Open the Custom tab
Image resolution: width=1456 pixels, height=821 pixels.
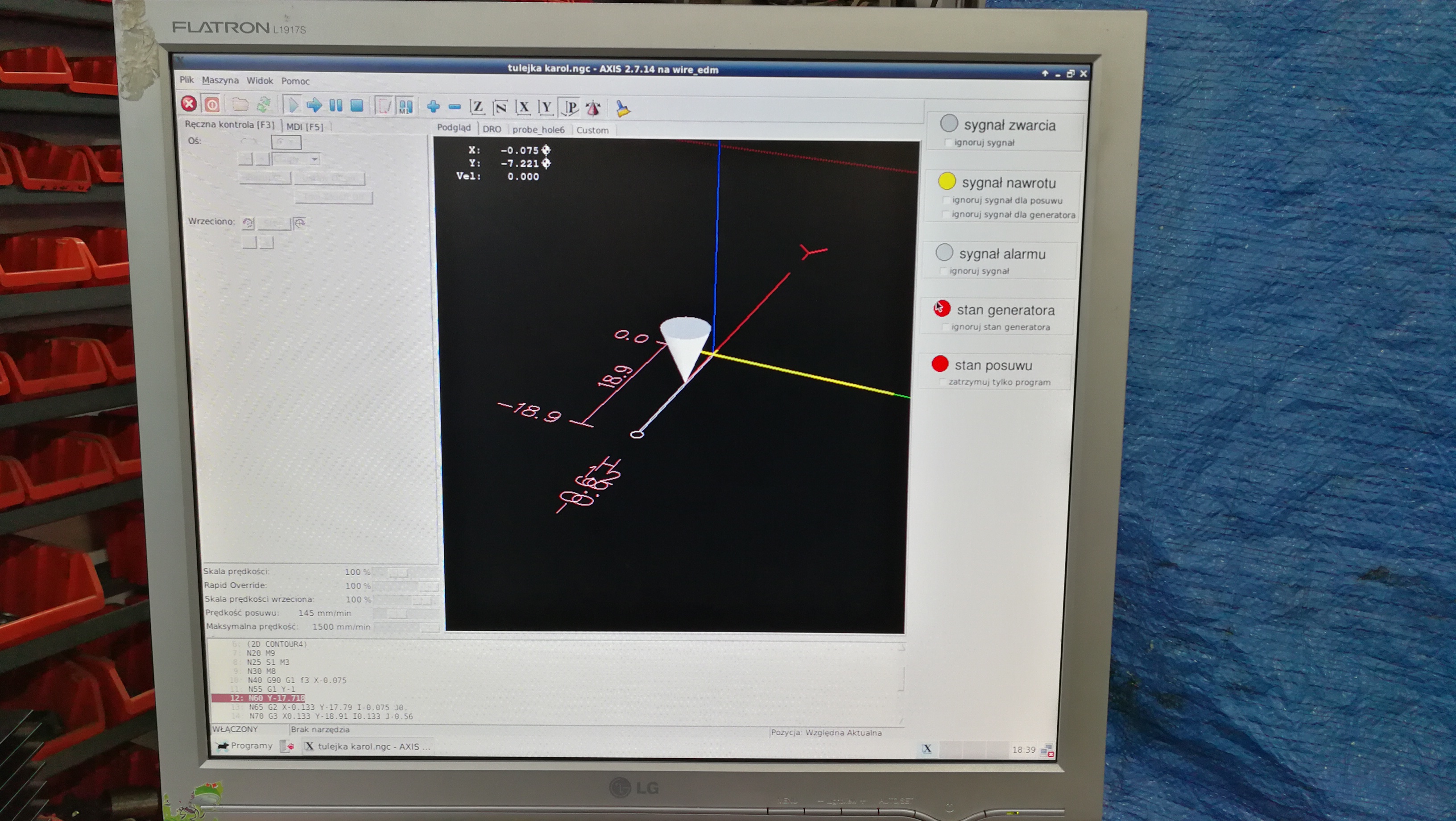point(592,130)
